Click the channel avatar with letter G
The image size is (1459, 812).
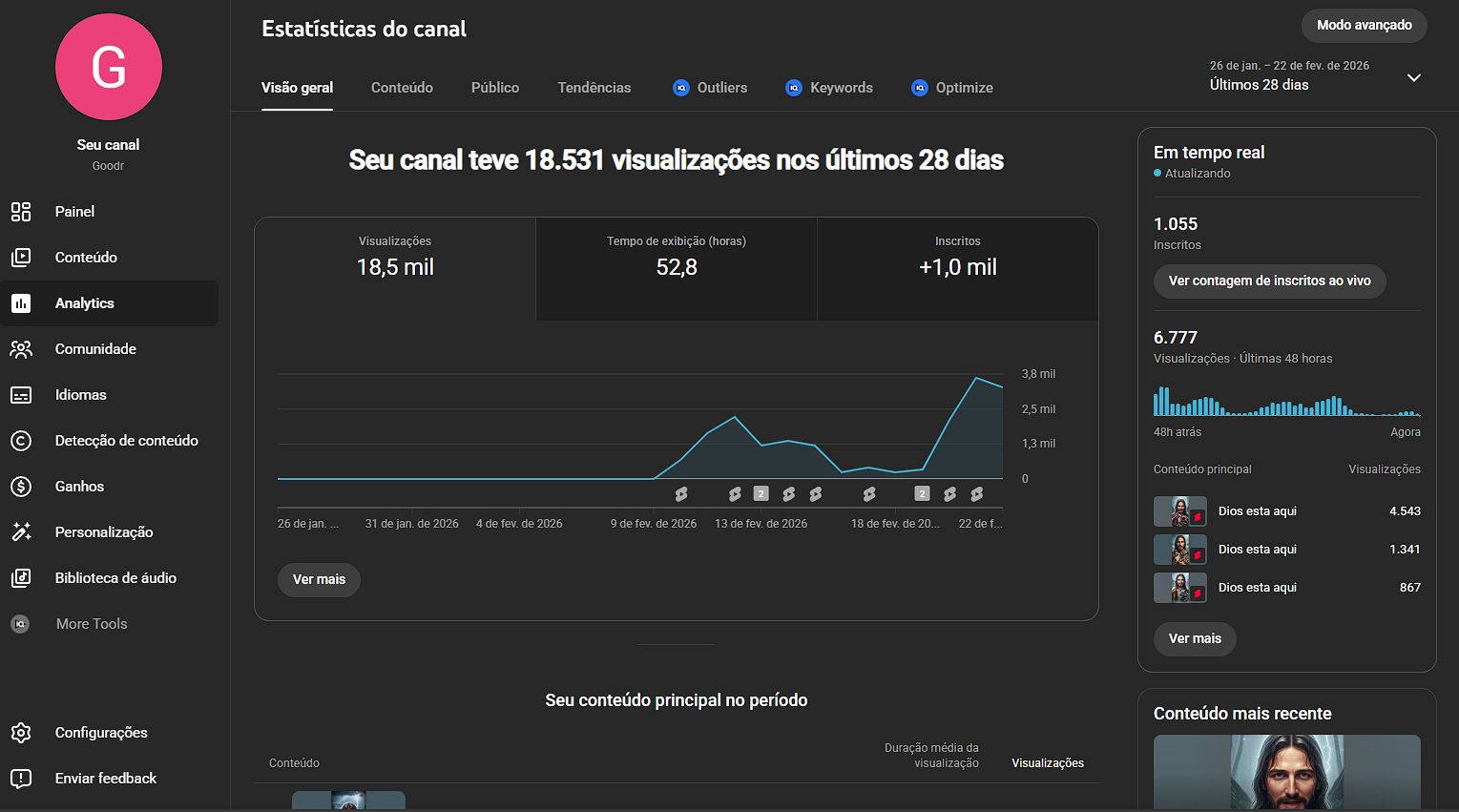pyautogui.click(x=109, y=67)
